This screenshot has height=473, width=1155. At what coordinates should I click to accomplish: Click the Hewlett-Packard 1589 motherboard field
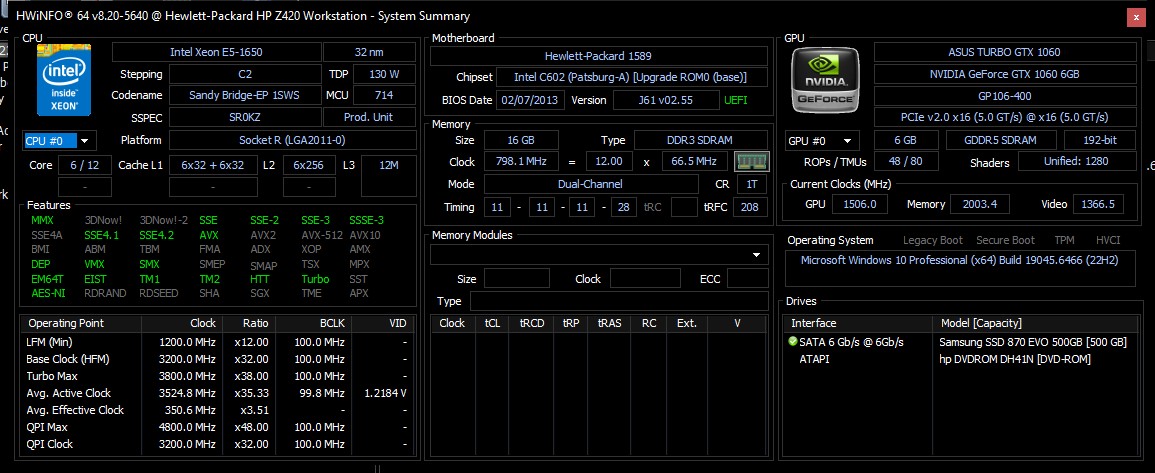coord(598,56)
